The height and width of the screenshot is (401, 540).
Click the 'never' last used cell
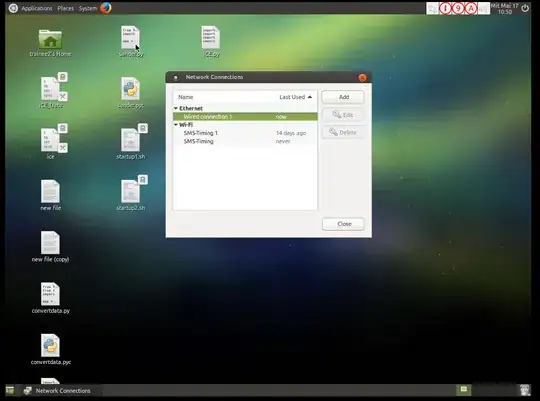[x=283, y=141]
